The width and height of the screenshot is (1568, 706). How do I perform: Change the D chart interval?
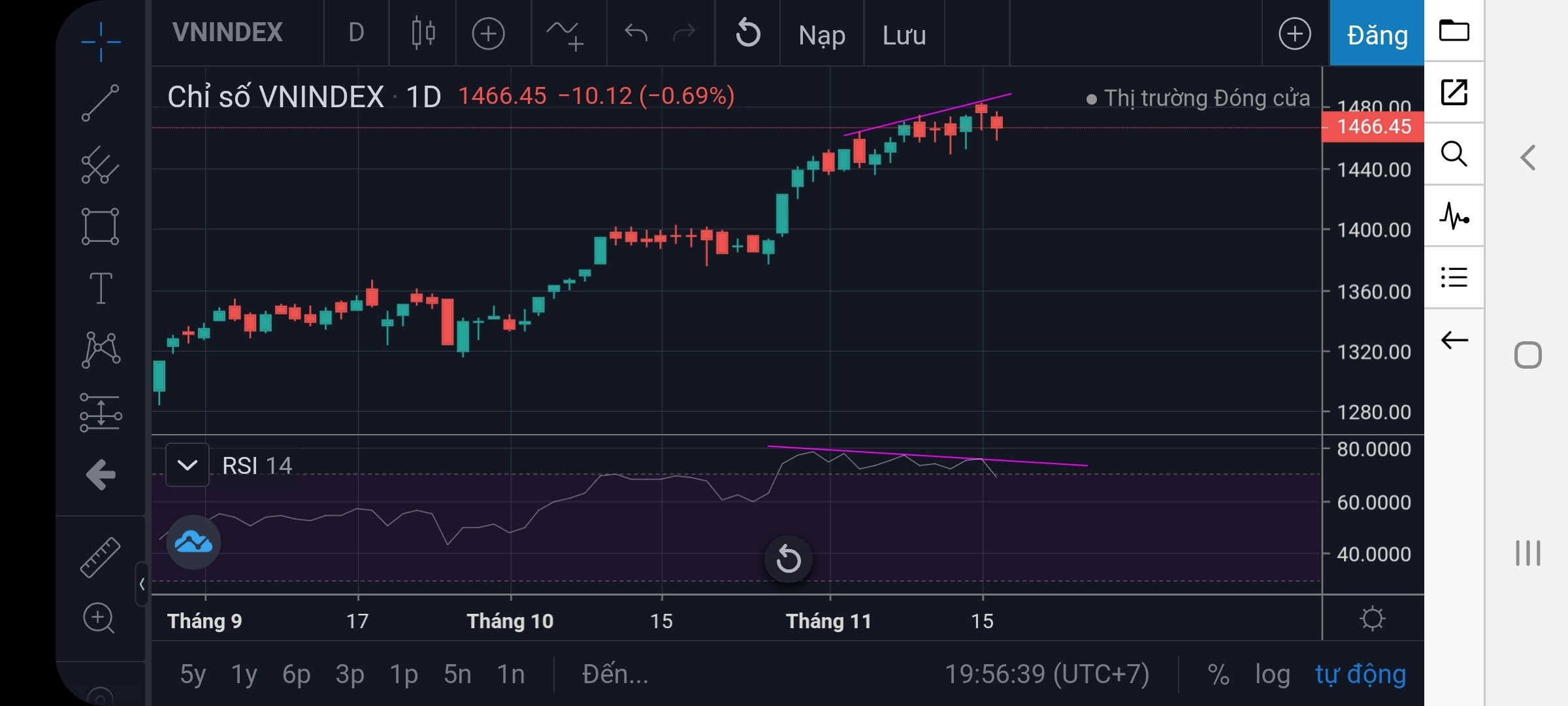pyautogui.click(x=356, y=32)
